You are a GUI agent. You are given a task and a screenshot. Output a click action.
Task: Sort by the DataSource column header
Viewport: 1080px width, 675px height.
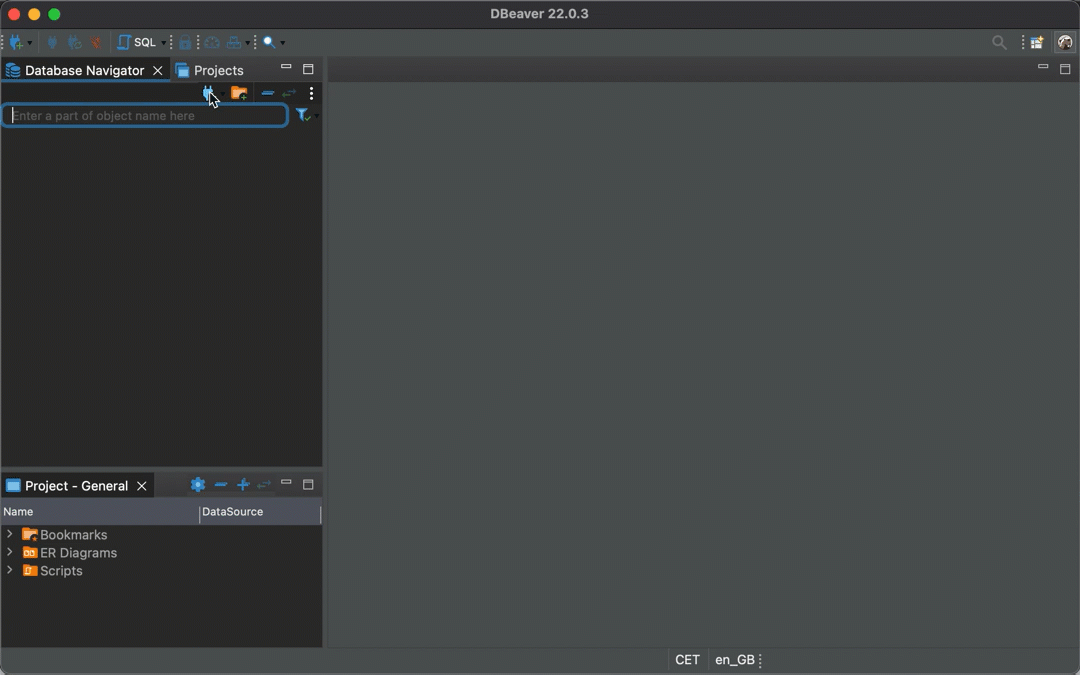[x=260, y=512]
